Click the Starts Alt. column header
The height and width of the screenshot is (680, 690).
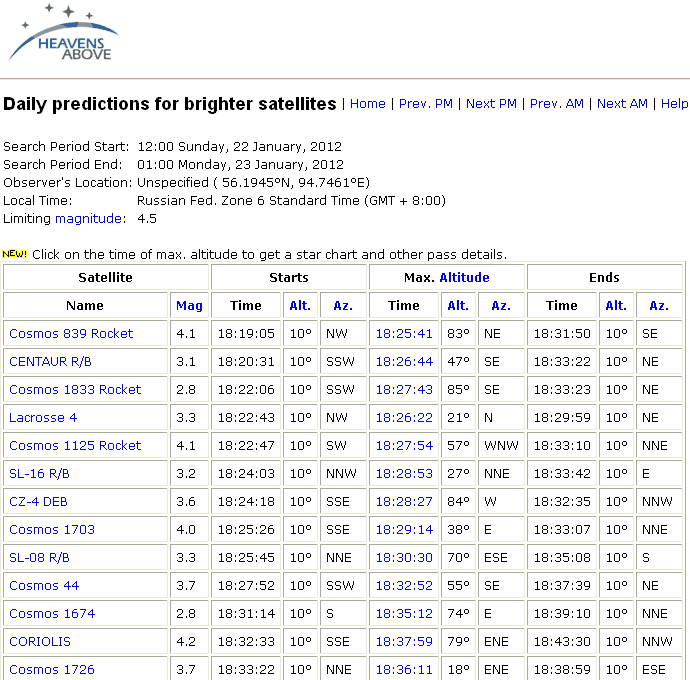point(300,305)
